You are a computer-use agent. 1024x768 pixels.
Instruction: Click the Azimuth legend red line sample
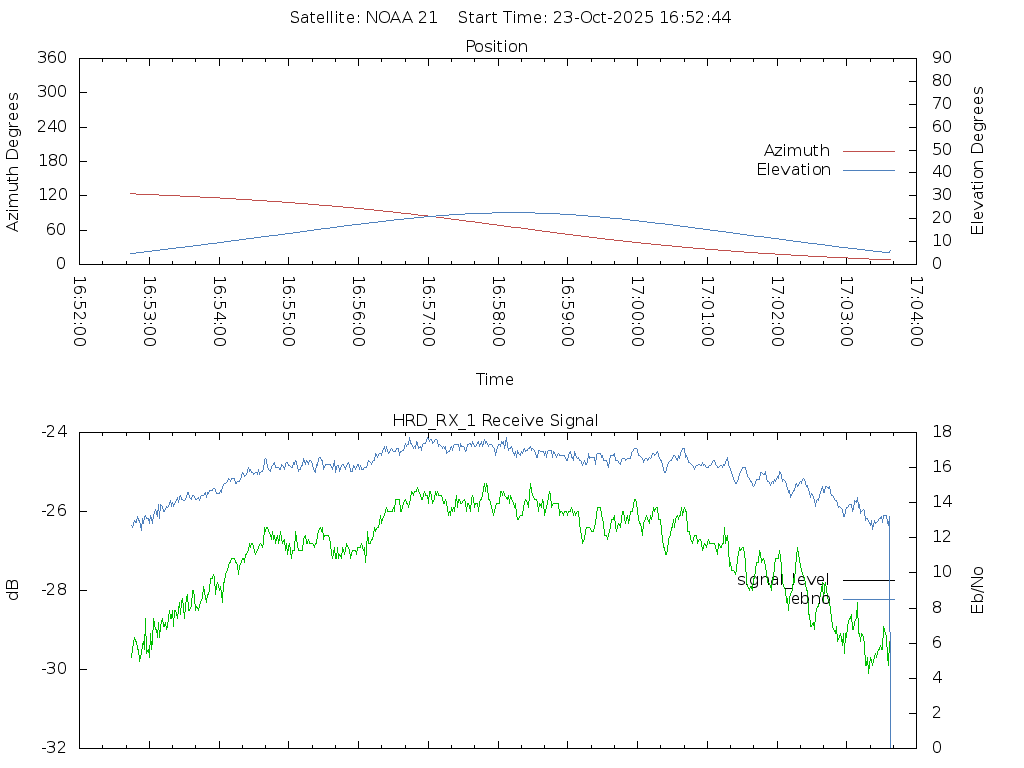click(x=868, y=151)
